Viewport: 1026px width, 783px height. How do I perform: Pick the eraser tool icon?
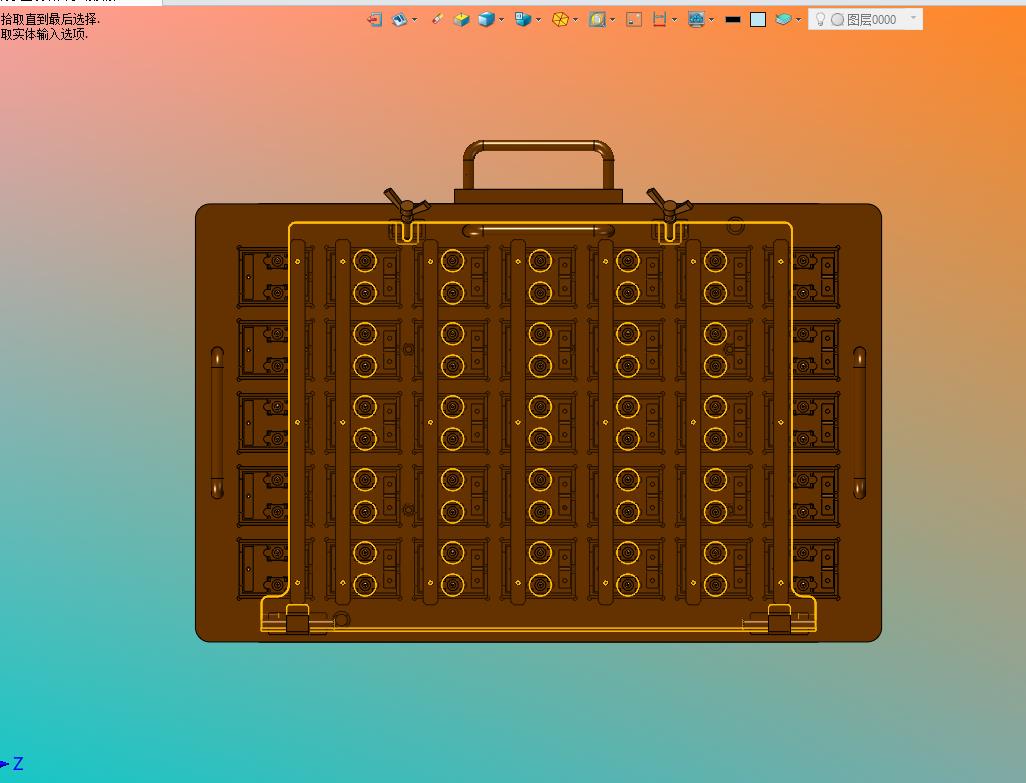(437, 20)
